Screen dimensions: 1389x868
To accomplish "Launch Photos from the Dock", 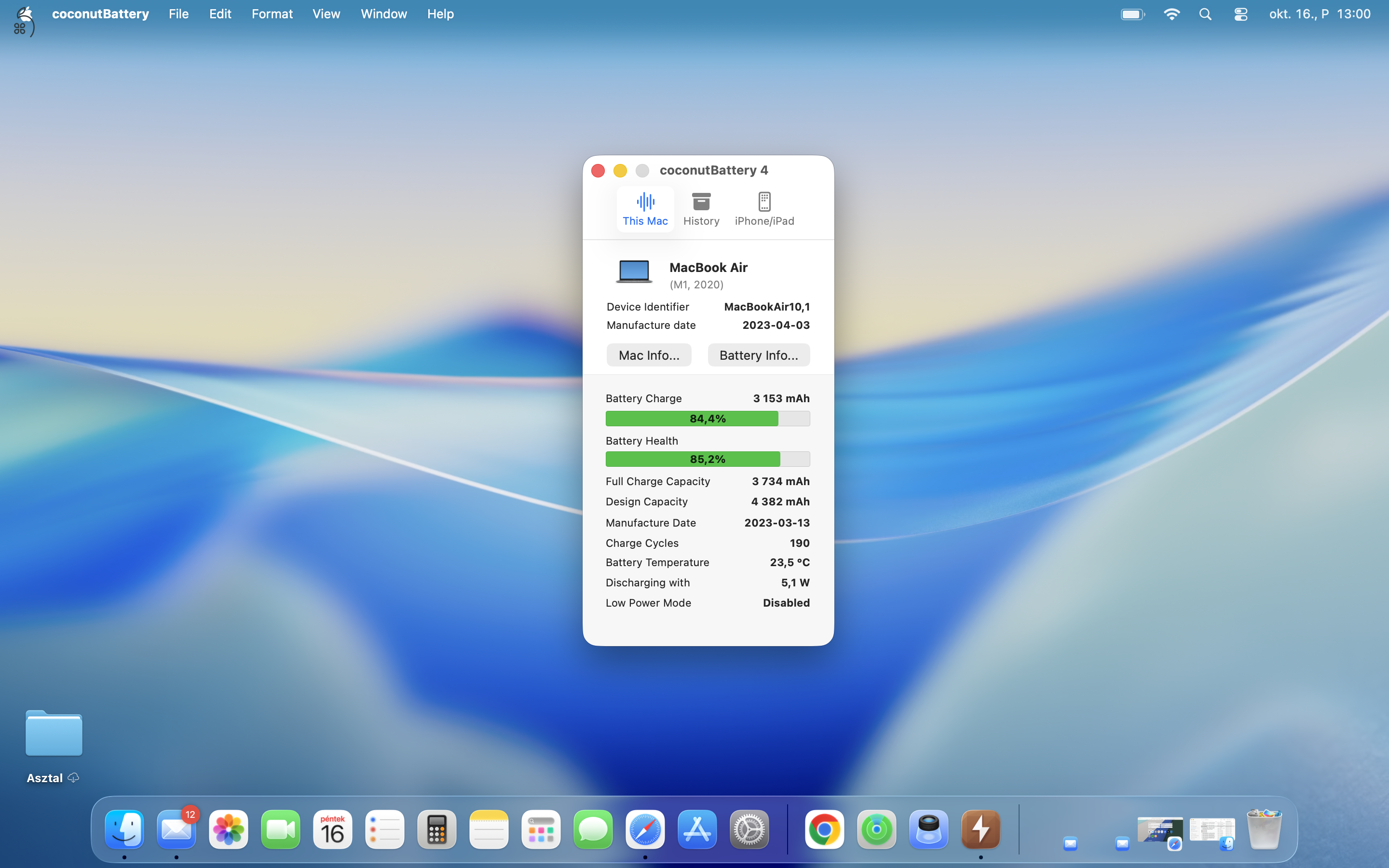I will point(229,829).
